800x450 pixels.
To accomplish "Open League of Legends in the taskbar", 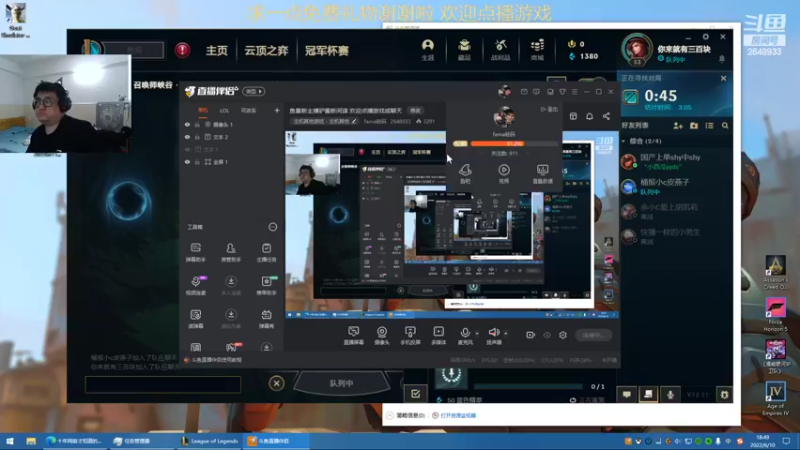I will [210, 441].
